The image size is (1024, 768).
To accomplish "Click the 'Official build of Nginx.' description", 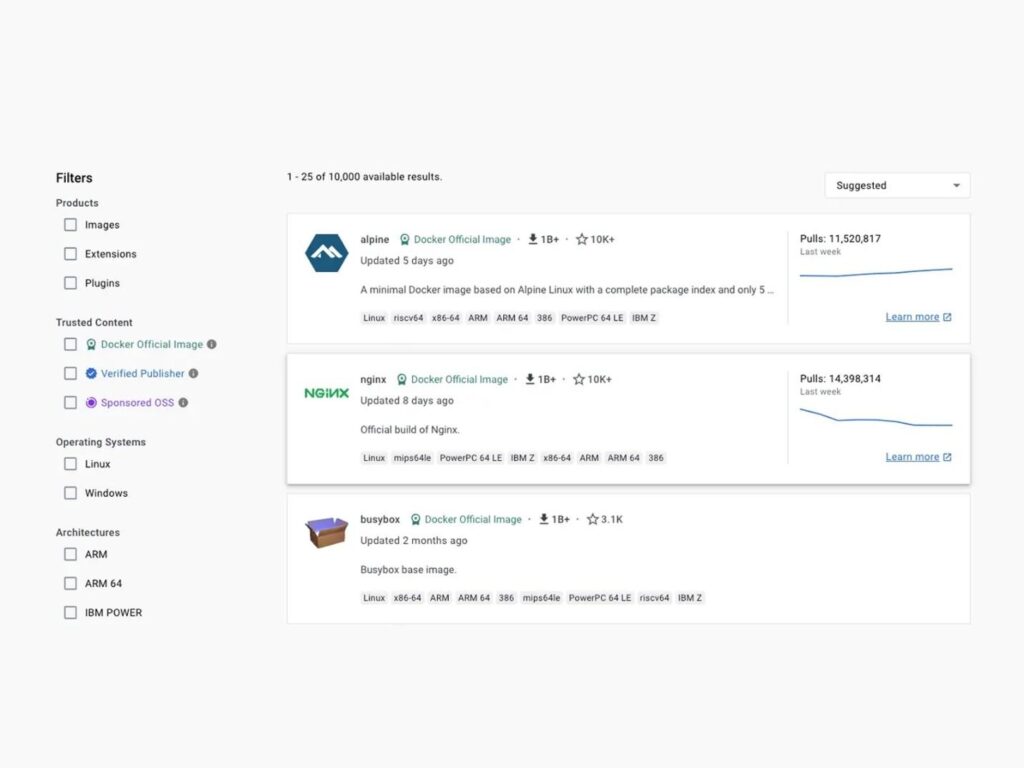I will (x=410, y=430).
